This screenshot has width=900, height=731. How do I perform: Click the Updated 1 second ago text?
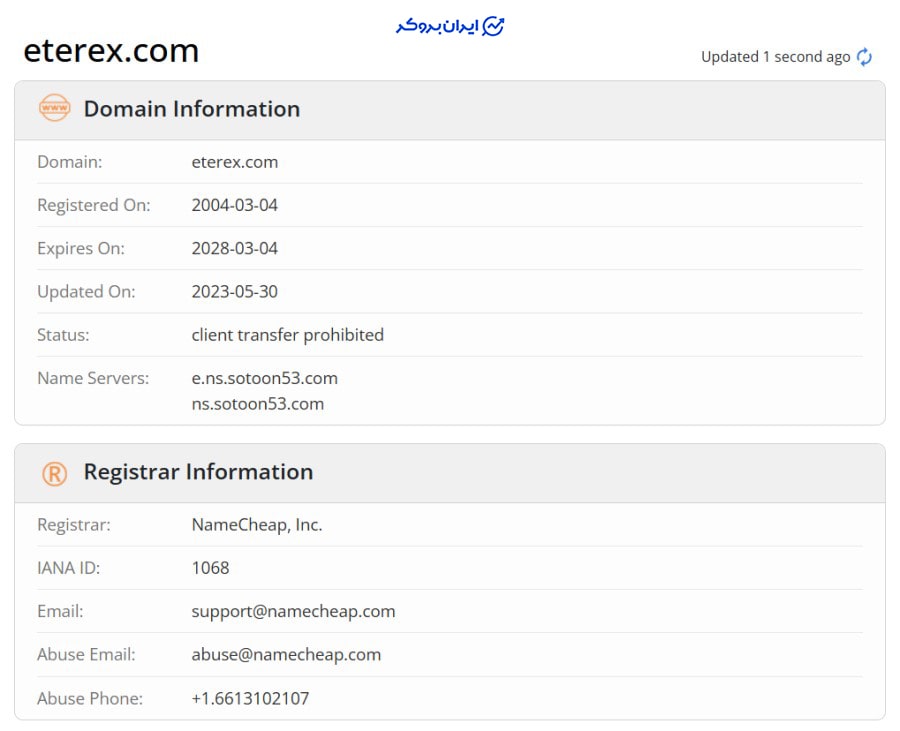[x=775, y=57]
